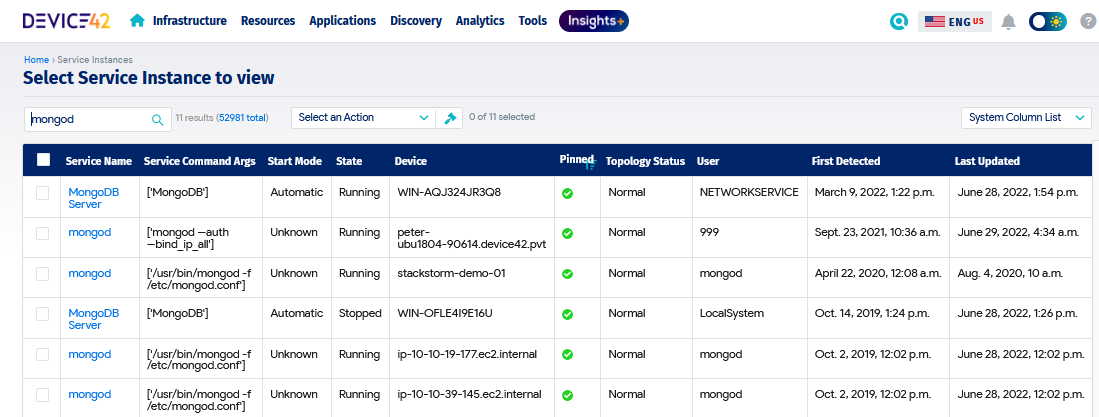1099x417 pixels.
Task: Expand the Select an Action dropdown
Action: (363, 118)
